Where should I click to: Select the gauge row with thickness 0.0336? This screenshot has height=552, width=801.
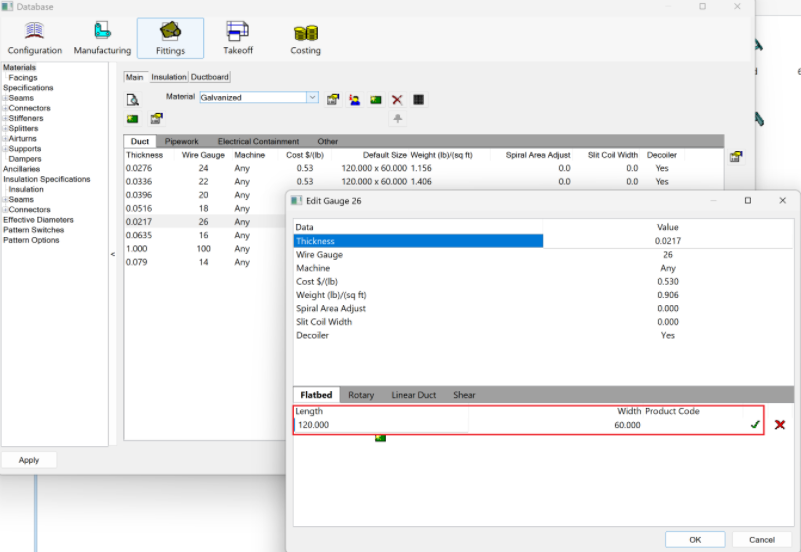click(423, 181)
